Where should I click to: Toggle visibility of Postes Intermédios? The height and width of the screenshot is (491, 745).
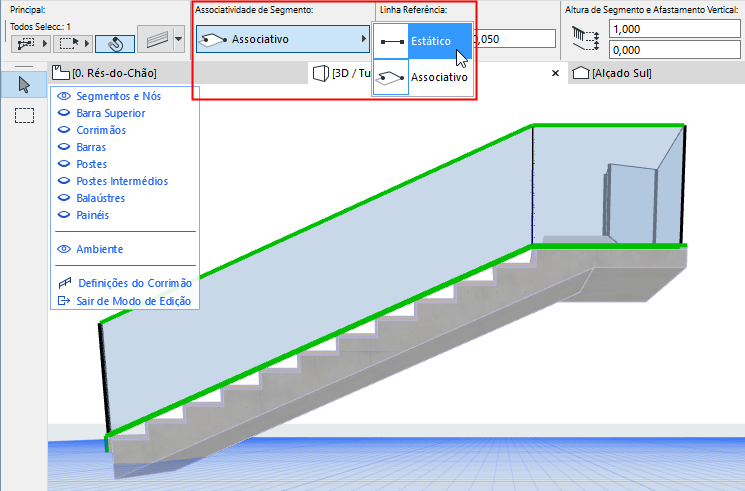click(x=64, y=181)
